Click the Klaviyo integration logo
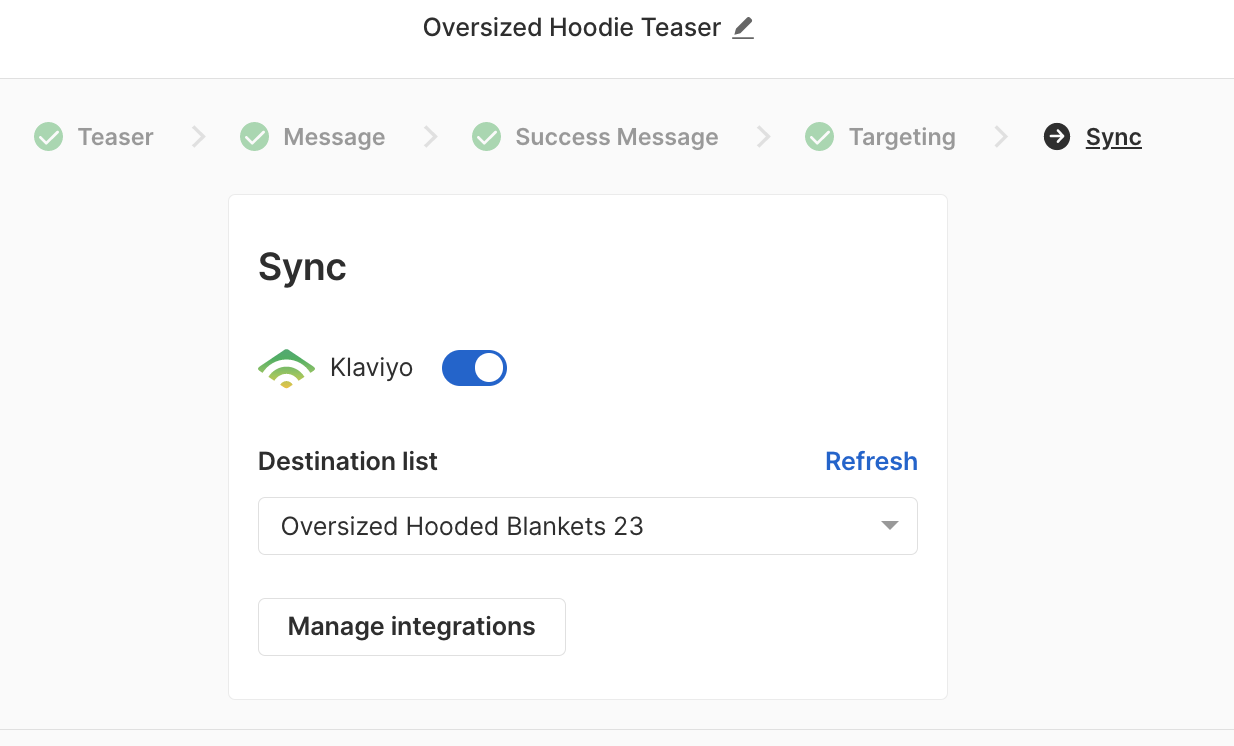This screenshot has width=1234, height=746. [286, 367]
